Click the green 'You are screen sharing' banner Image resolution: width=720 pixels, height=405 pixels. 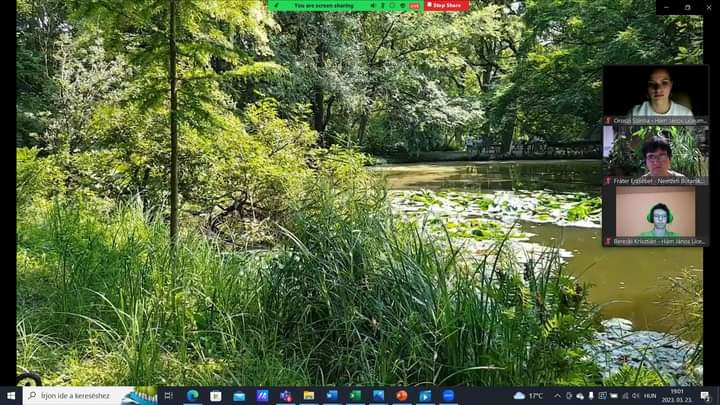[323, 5]
